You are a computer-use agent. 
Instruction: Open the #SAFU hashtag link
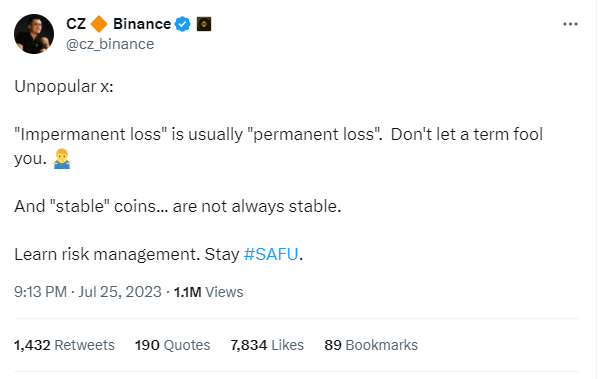pyautogui.click(x=271, y=254)
